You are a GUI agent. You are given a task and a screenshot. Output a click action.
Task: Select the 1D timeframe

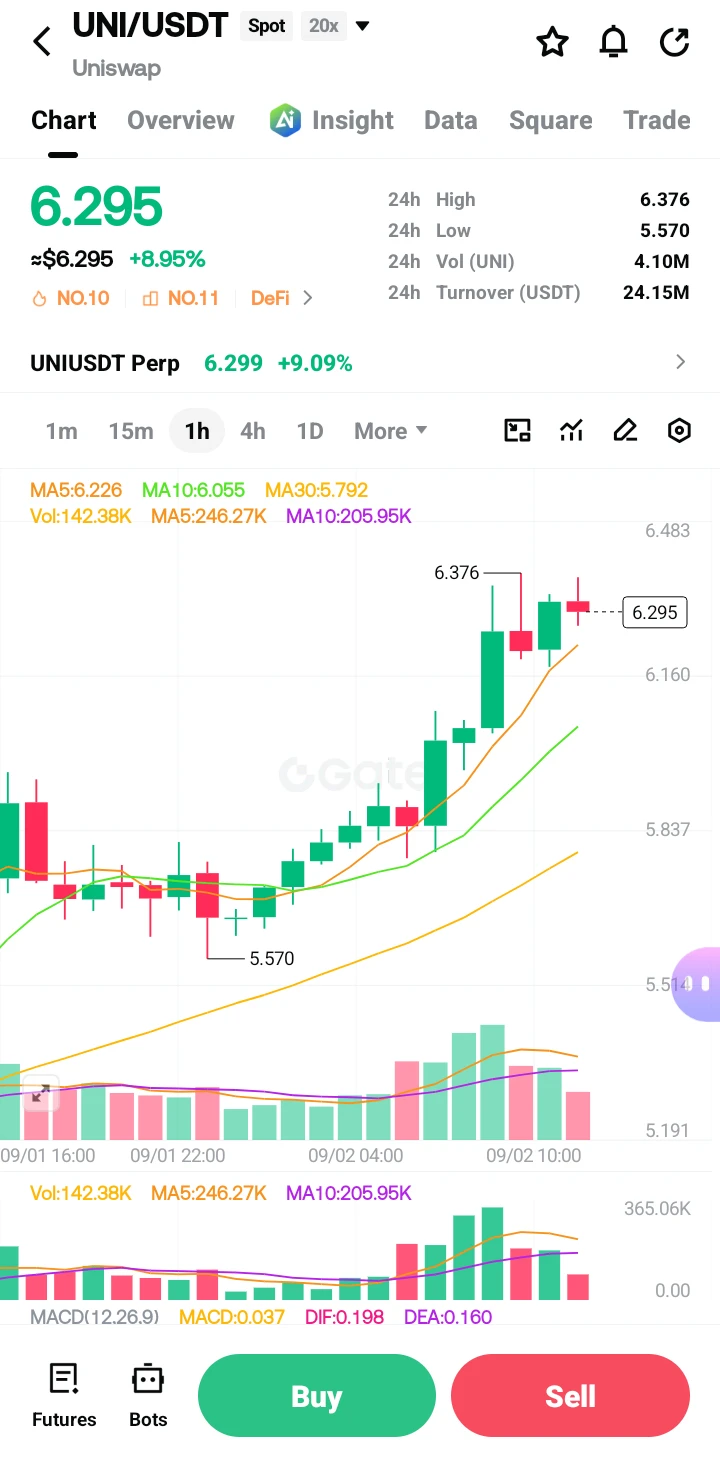(310, 431)
